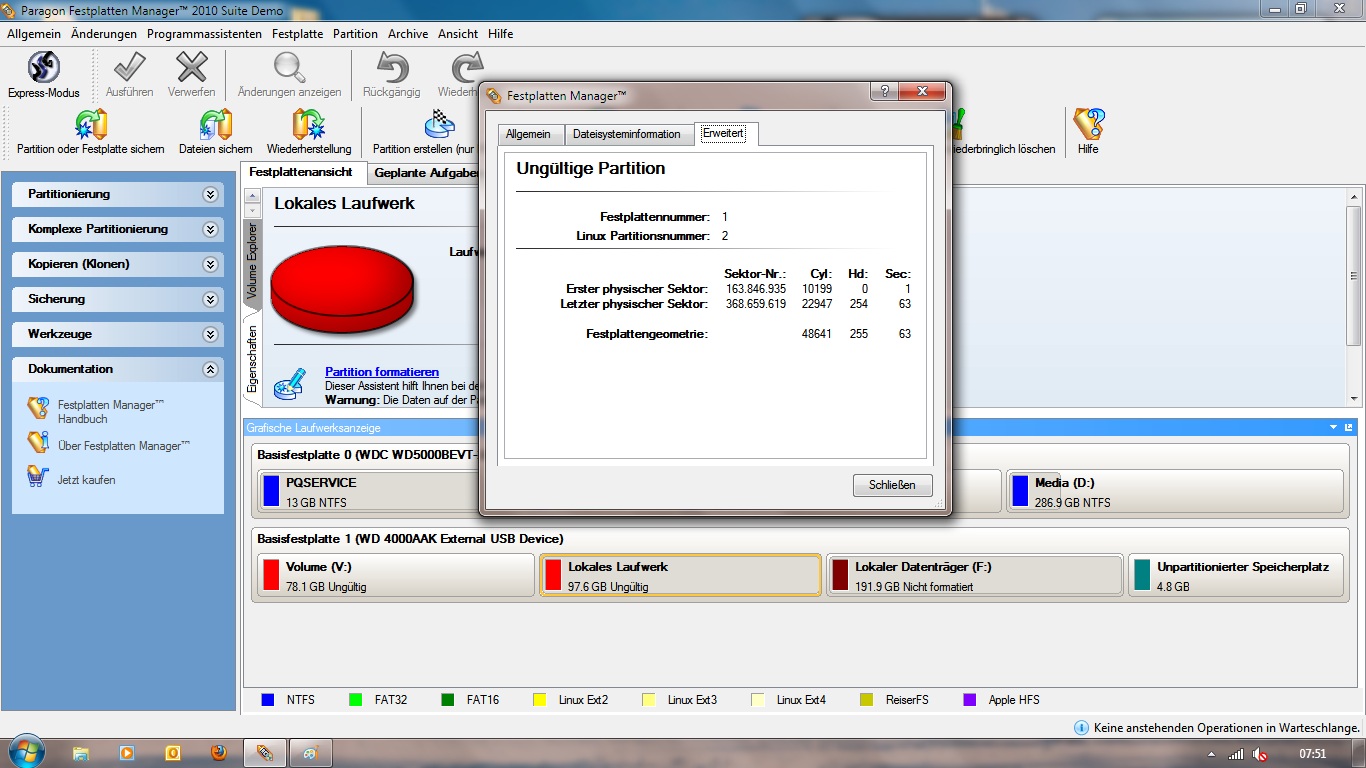
Task: Select the Lokales Laufwerk 97.6 GB partition
Action: point(680,576)
